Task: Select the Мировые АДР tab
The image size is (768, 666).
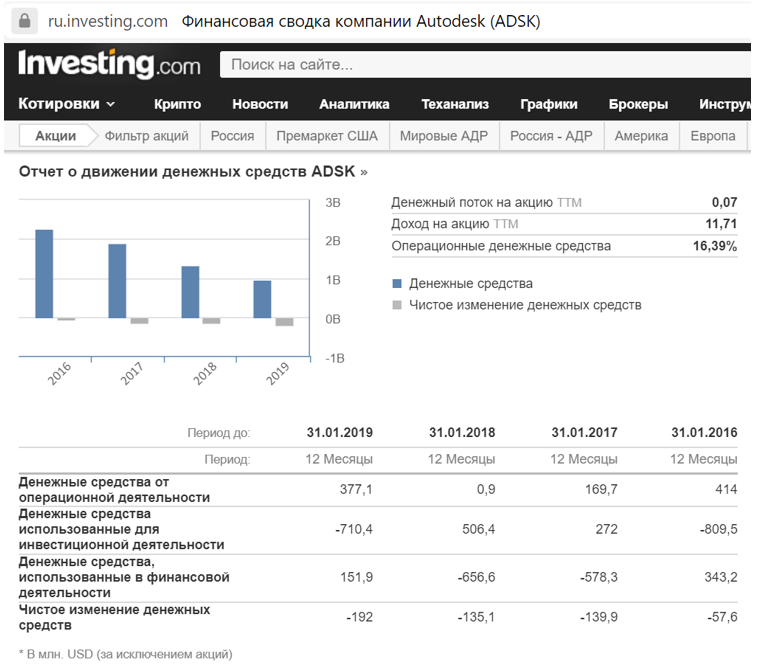Action: (443, 136)
